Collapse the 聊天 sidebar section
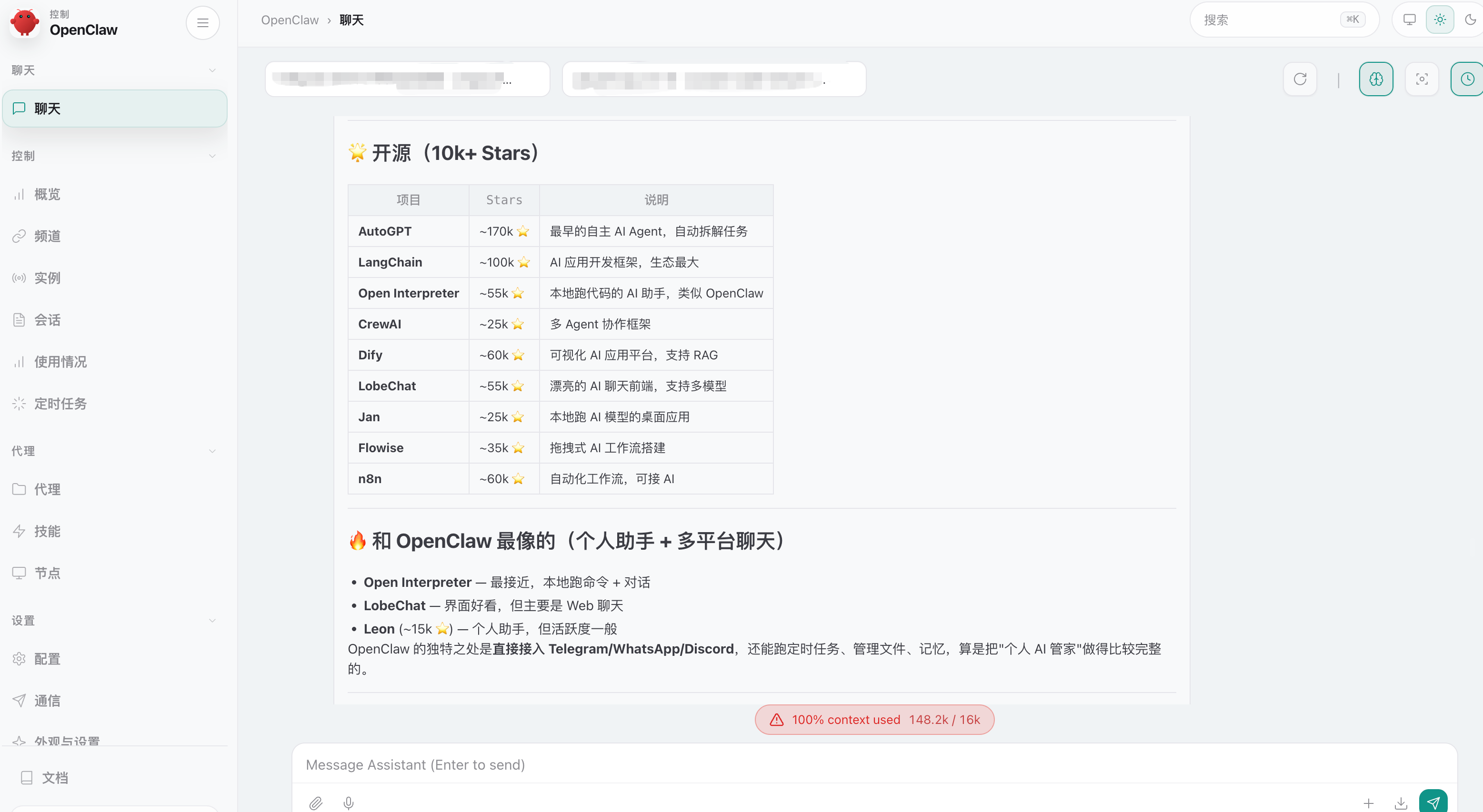 [212, 70]
